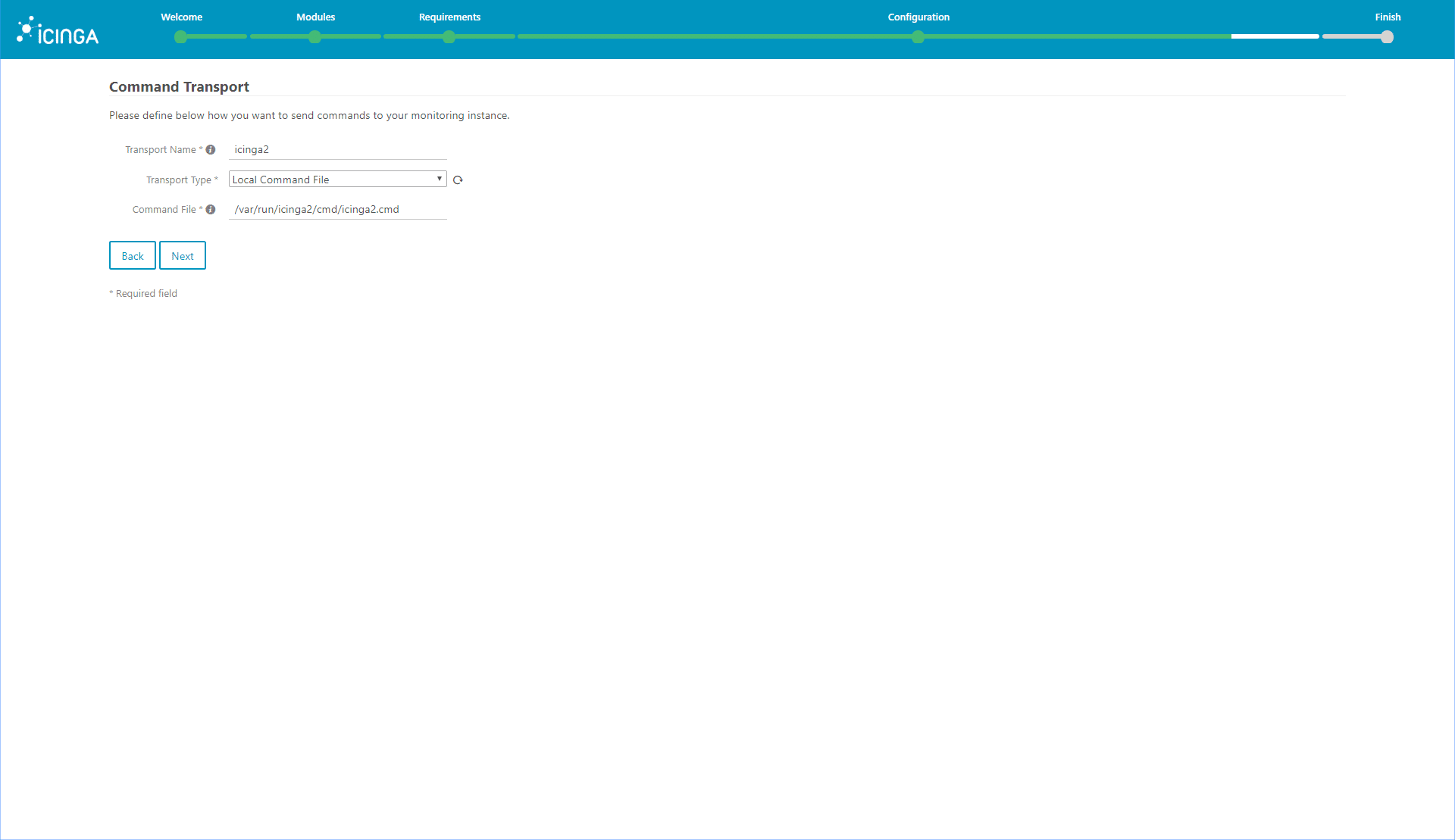This screenshot has width=1455, height=840.
Task: Go to the Configuration wizard step
Action: pyautogui.click(x=918, y=17)
